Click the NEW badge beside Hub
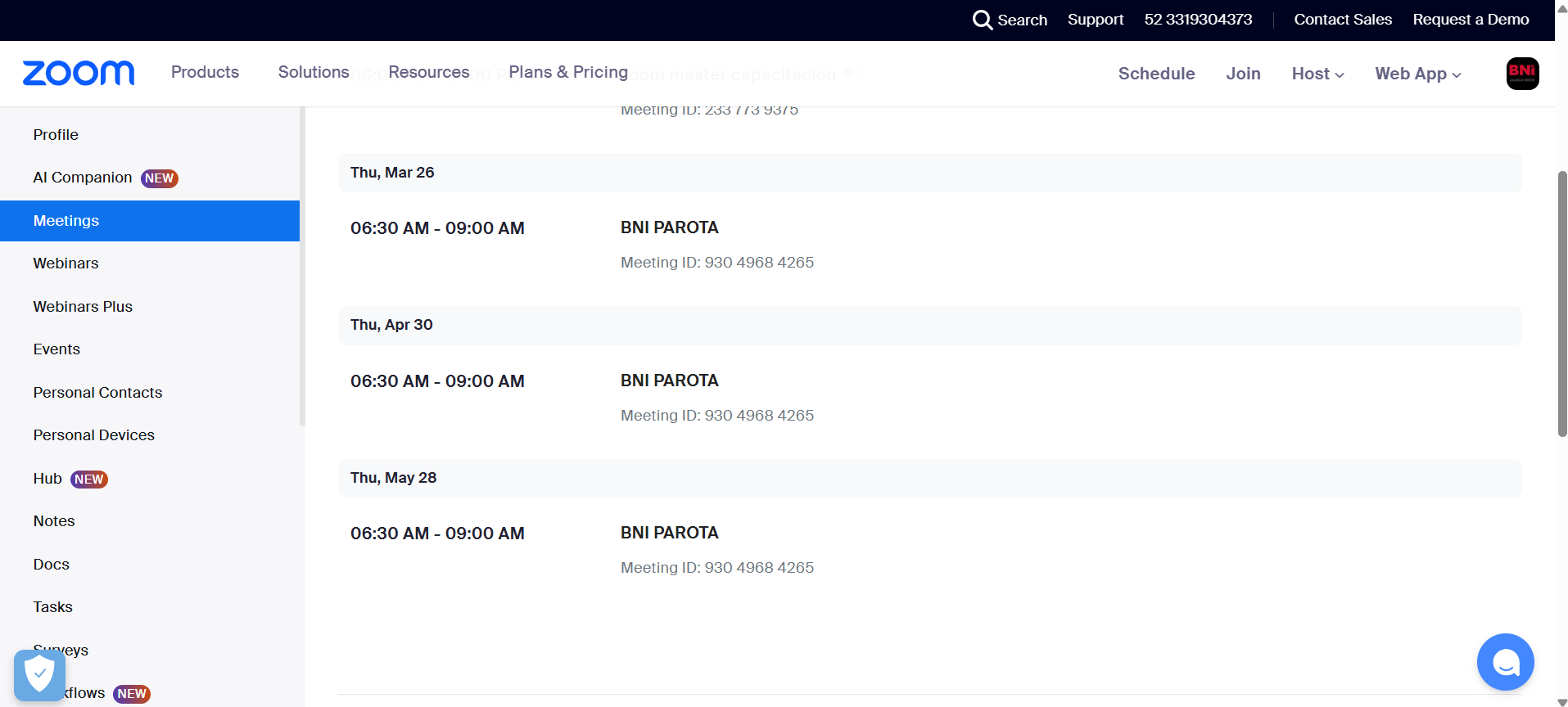This screenshot has height=707, width=1568. point(89,480)
